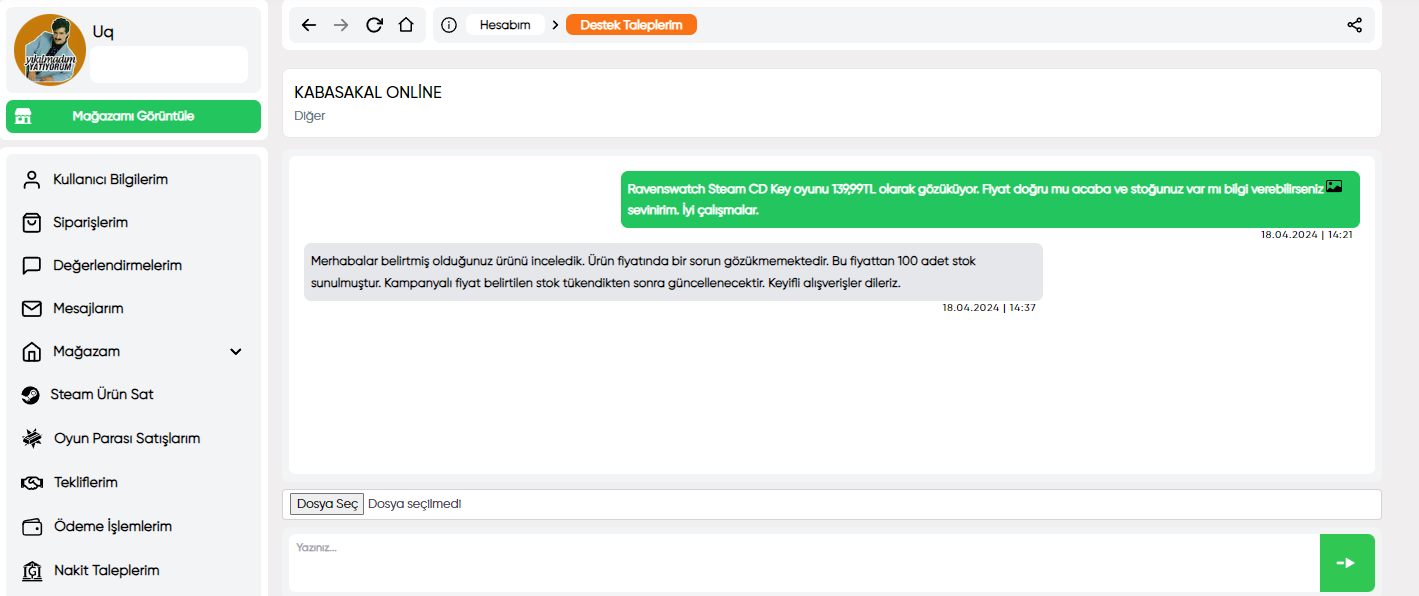Open image attachment icon in green message
This screenshot has width=1419, height=596.
(x=1334, y=186)
